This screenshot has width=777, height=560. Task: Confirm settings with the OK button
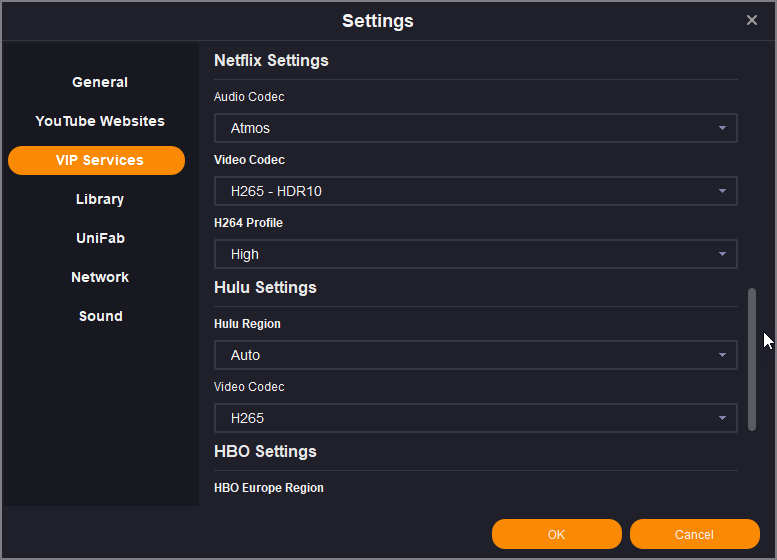(x=556, y=534)
